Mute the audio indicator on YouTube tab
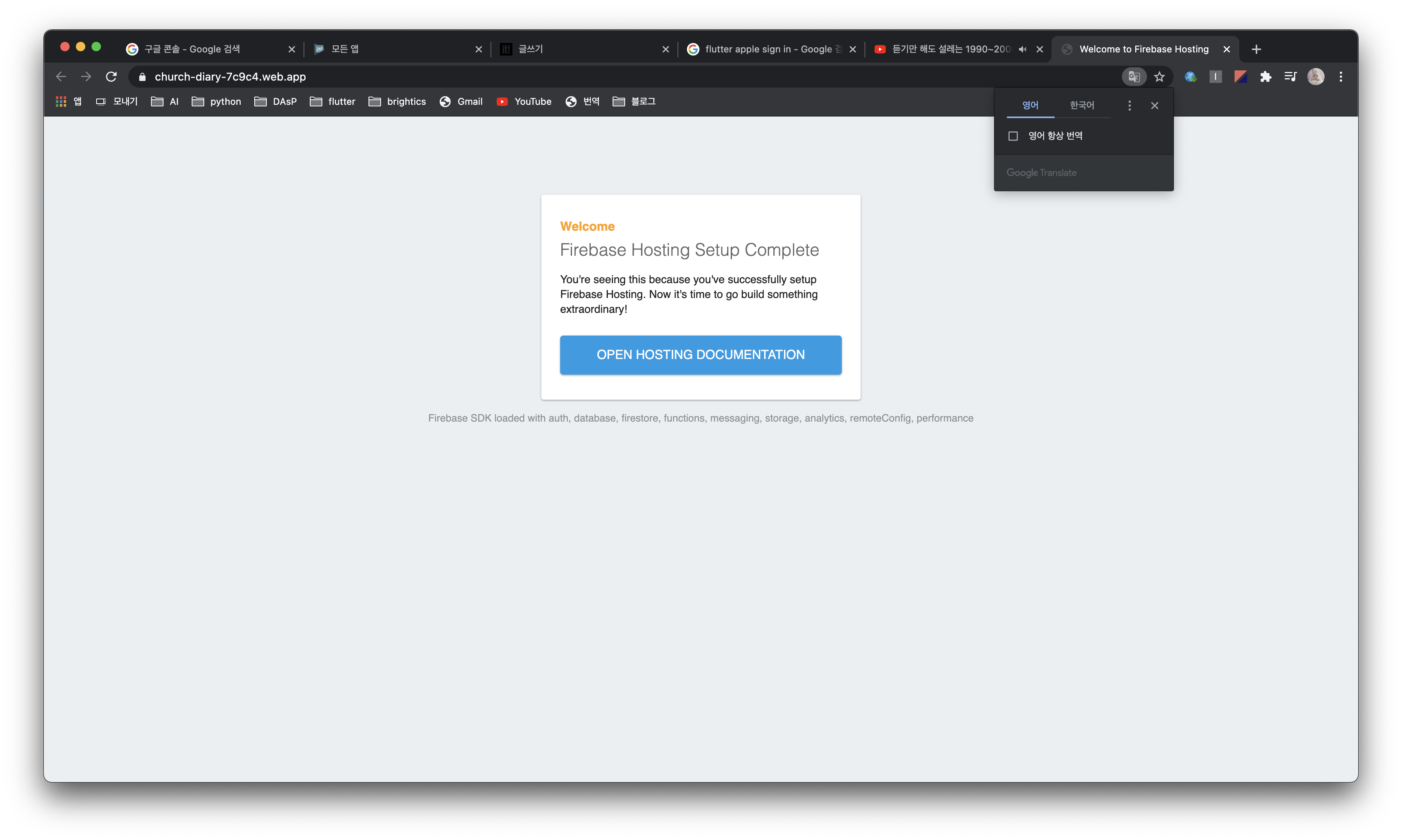The width and height of the screenshot is (1402, 840). pyautogui.click(x=1022, y=49)
